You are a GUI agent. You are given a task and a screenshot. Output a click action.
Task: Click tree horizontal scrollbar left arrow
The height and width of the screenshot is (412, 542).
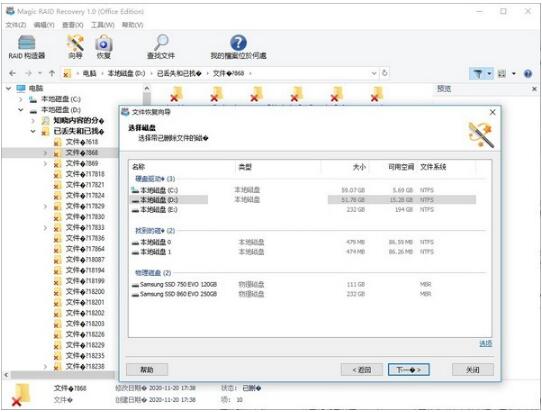click(x=6, y=375)
